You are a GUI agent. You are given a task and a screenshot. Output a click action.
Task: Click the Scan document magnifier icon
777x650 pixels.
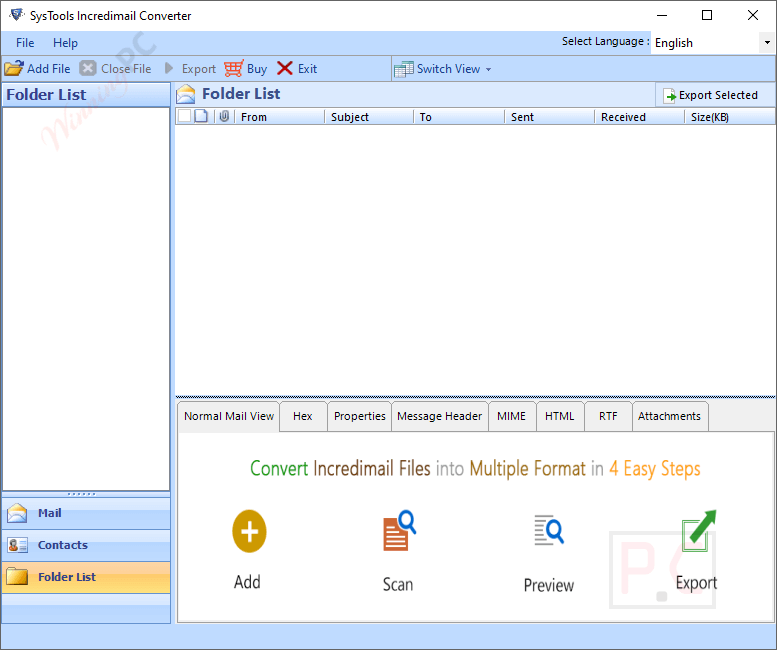(x=399, y=530)
